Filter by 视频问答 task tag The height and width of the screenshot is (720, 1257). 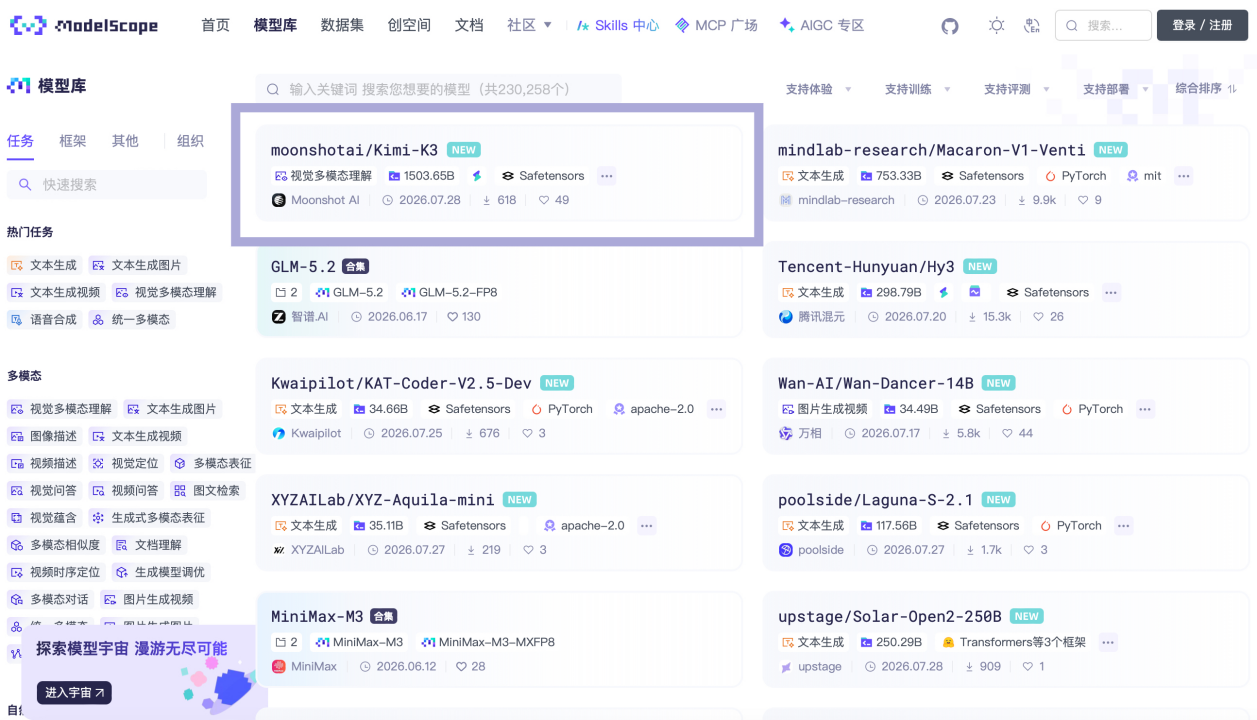(124, 490)
